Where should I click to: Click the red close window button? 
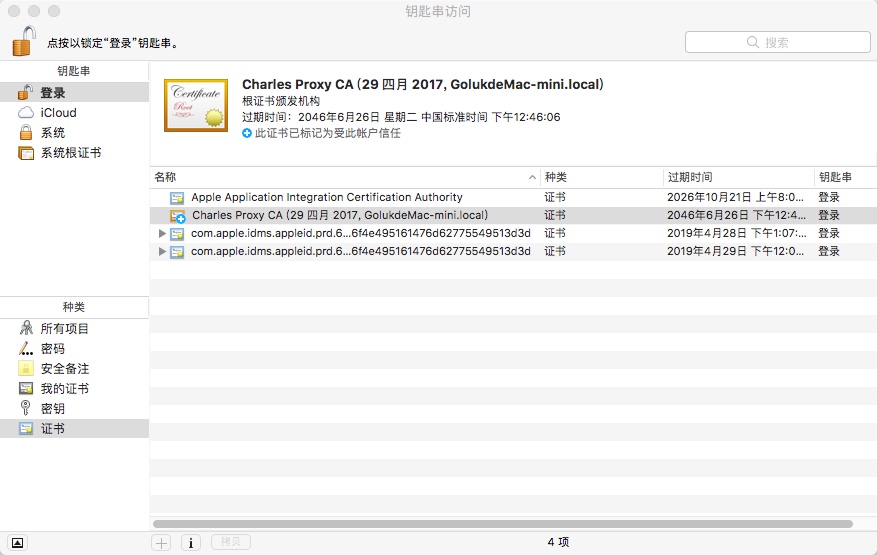(x=14, y=11)
